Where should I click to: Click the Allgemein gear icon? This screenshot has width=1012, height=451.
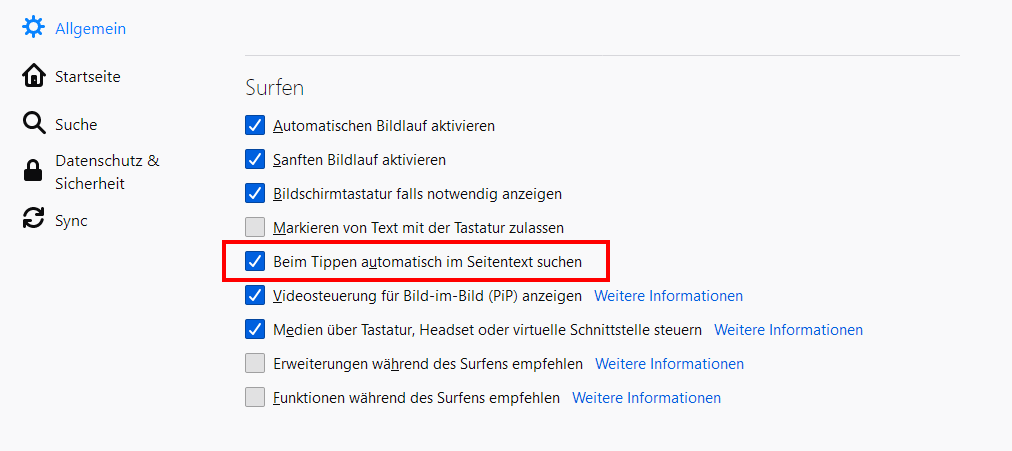34,28
